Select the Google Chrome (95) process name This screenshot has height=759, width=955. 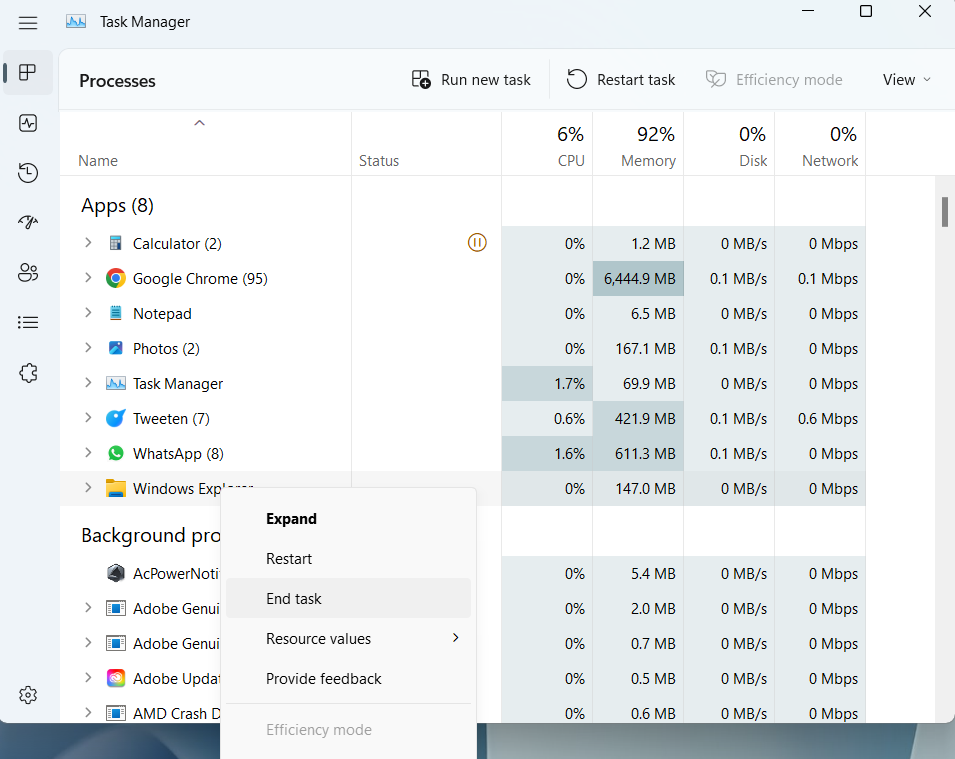point(200,279)
